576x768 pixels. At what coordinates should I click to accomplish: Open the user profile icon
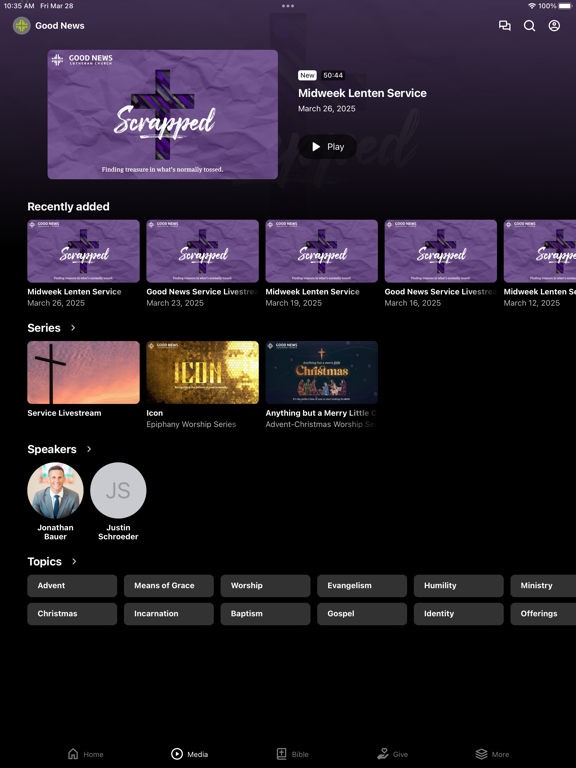click(x=554, y=25)
